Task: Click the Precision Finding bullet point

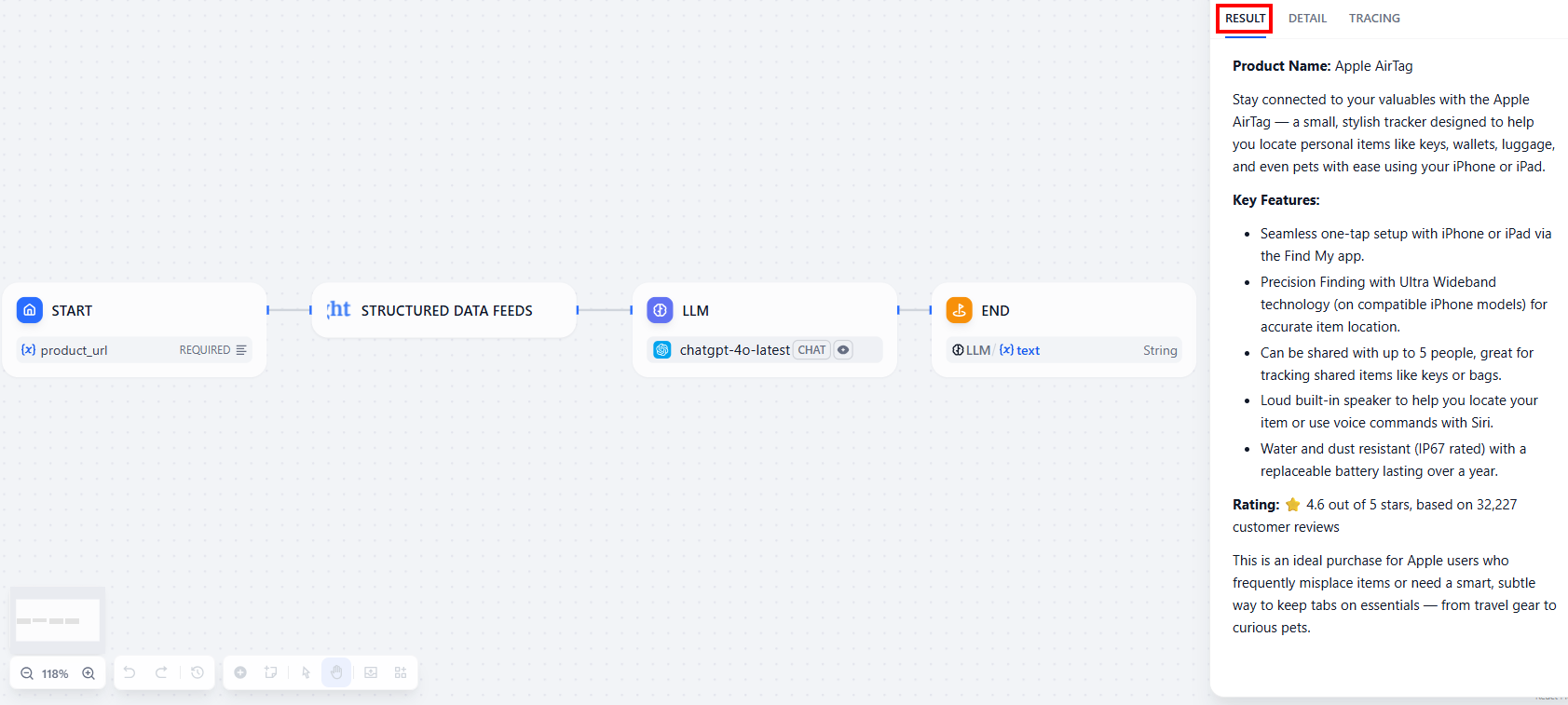Action: 1404,305
